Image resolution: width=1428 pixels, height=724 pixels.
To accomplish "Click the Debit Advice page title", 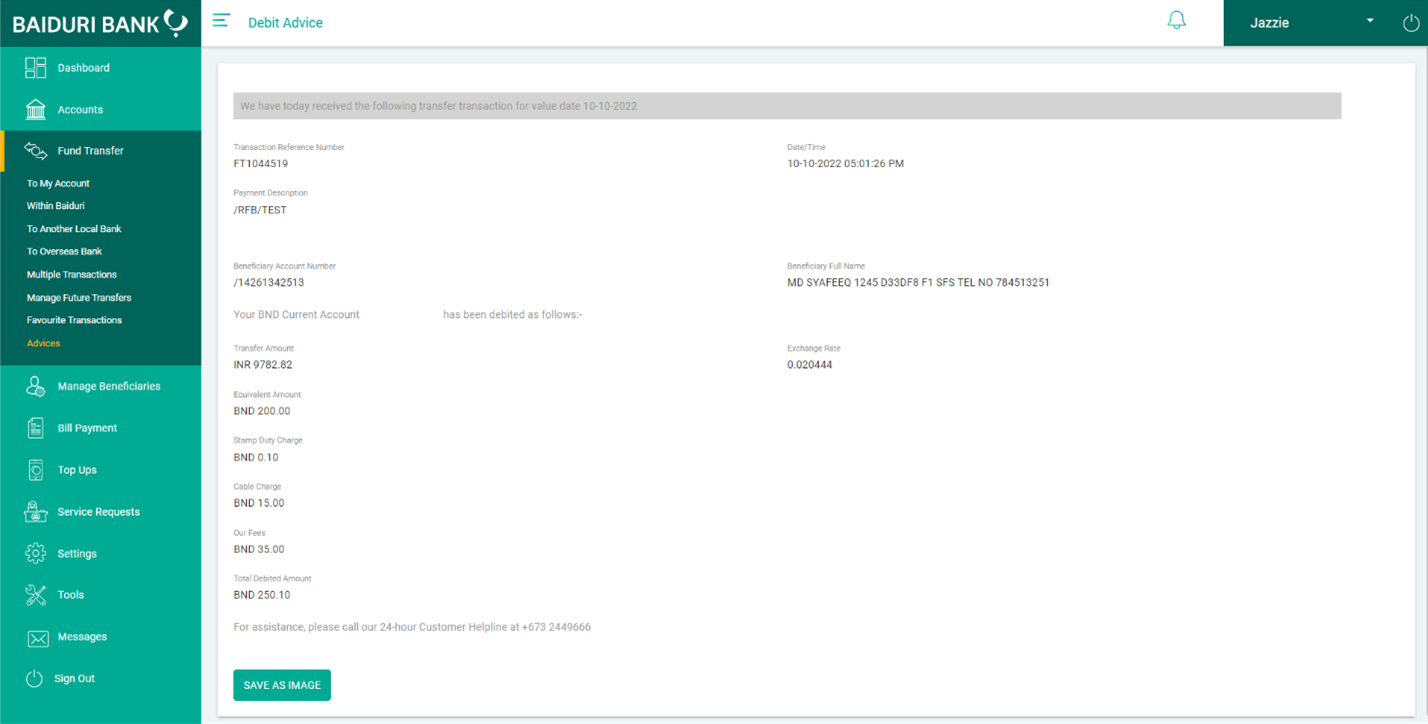I will [285, 23].
